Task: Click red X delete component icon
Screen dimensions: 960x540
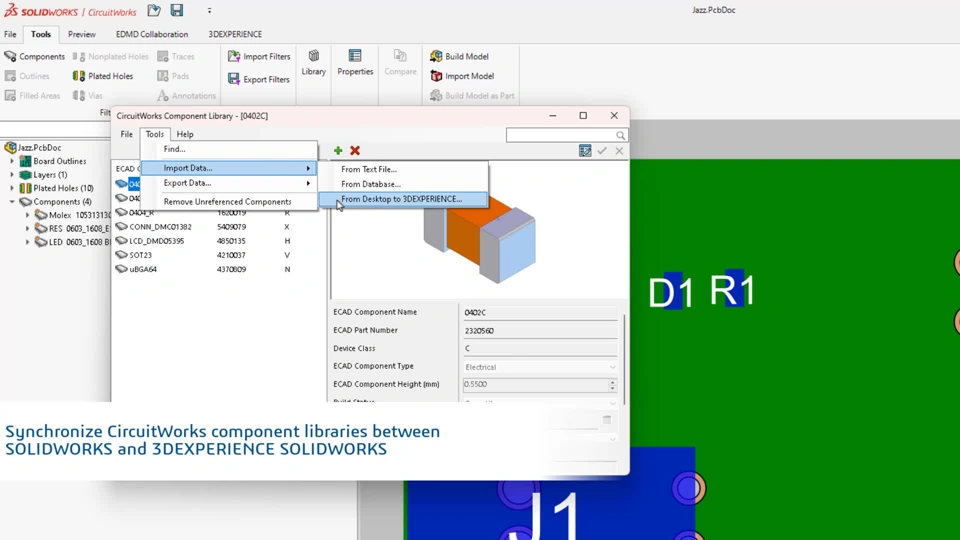Action: coord(355,150)
